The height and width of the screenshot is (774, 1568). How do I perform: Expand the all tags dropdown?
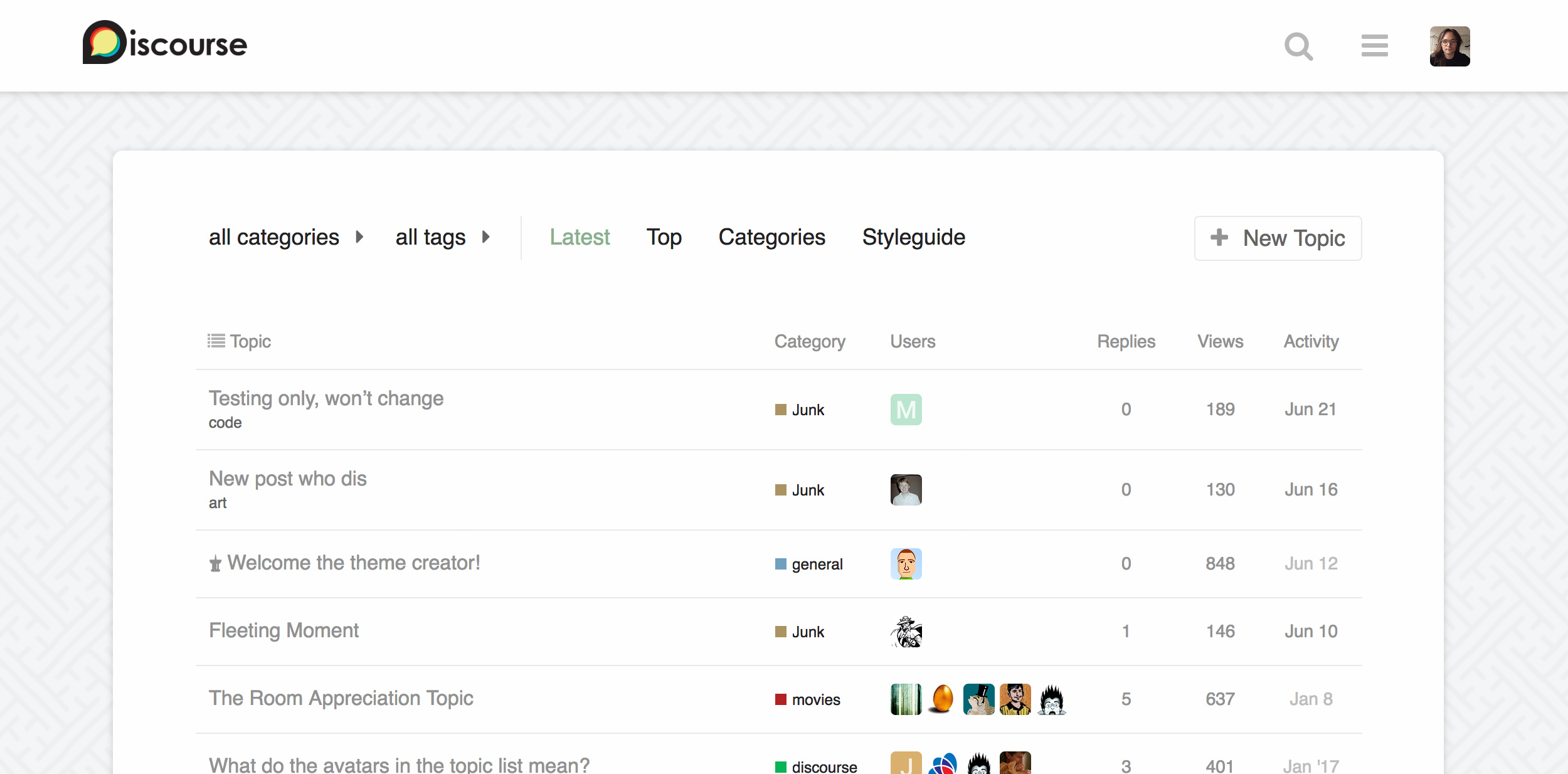[442, 237]
